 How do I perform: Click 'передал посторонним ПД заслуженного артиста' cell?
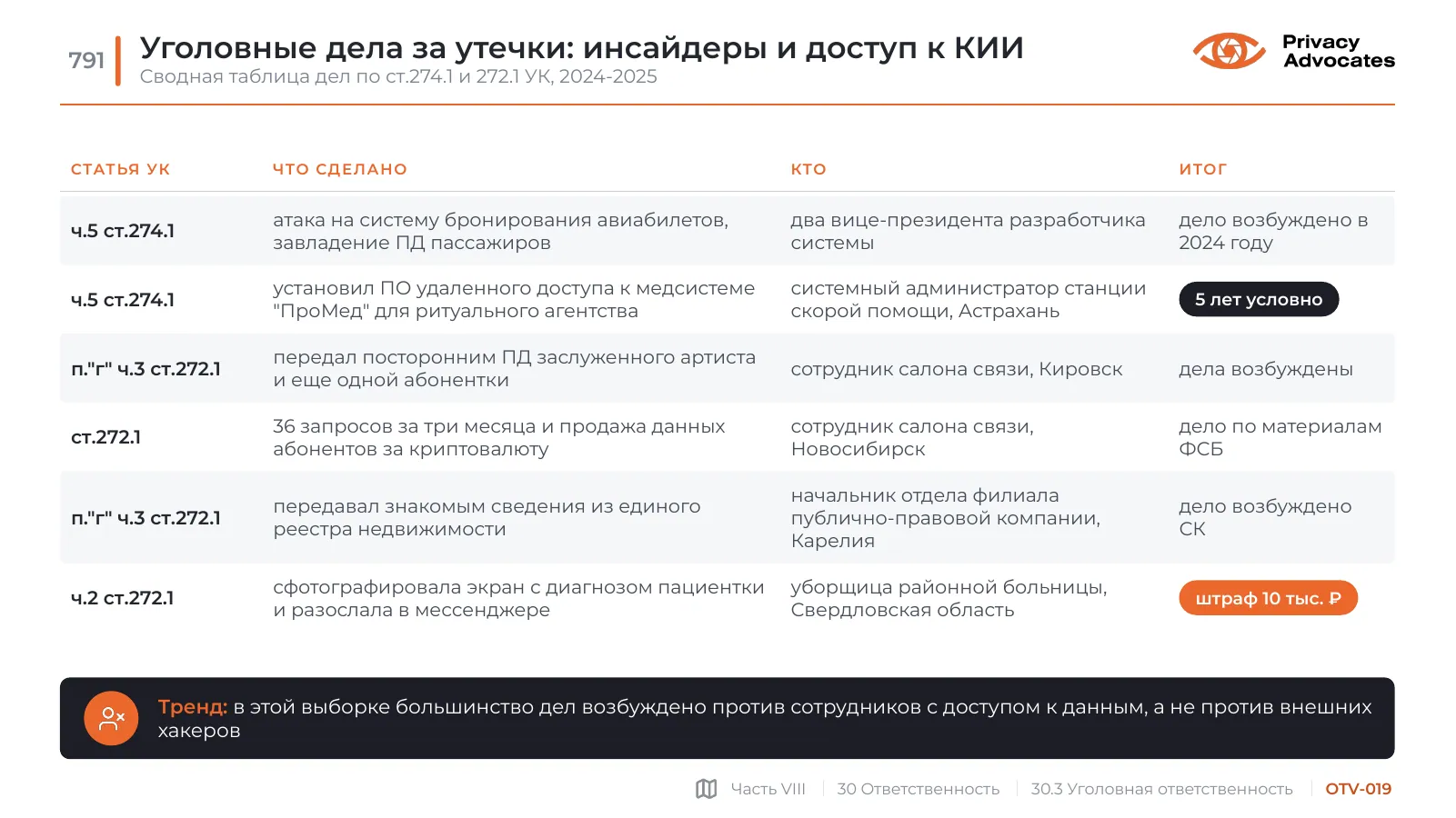pyautogui.click(x=514, y=369)
